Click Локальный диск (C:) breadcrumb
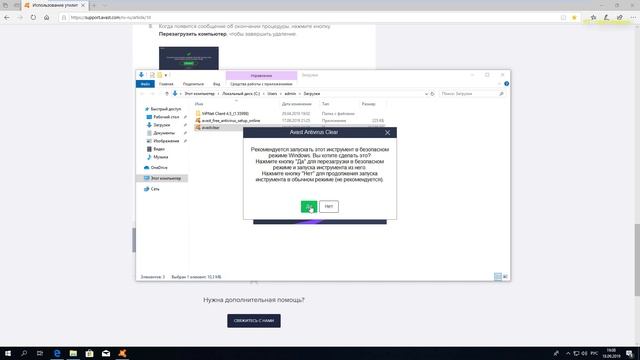The width and height of the screenshot is (640, 360). [x=241, y=94]
